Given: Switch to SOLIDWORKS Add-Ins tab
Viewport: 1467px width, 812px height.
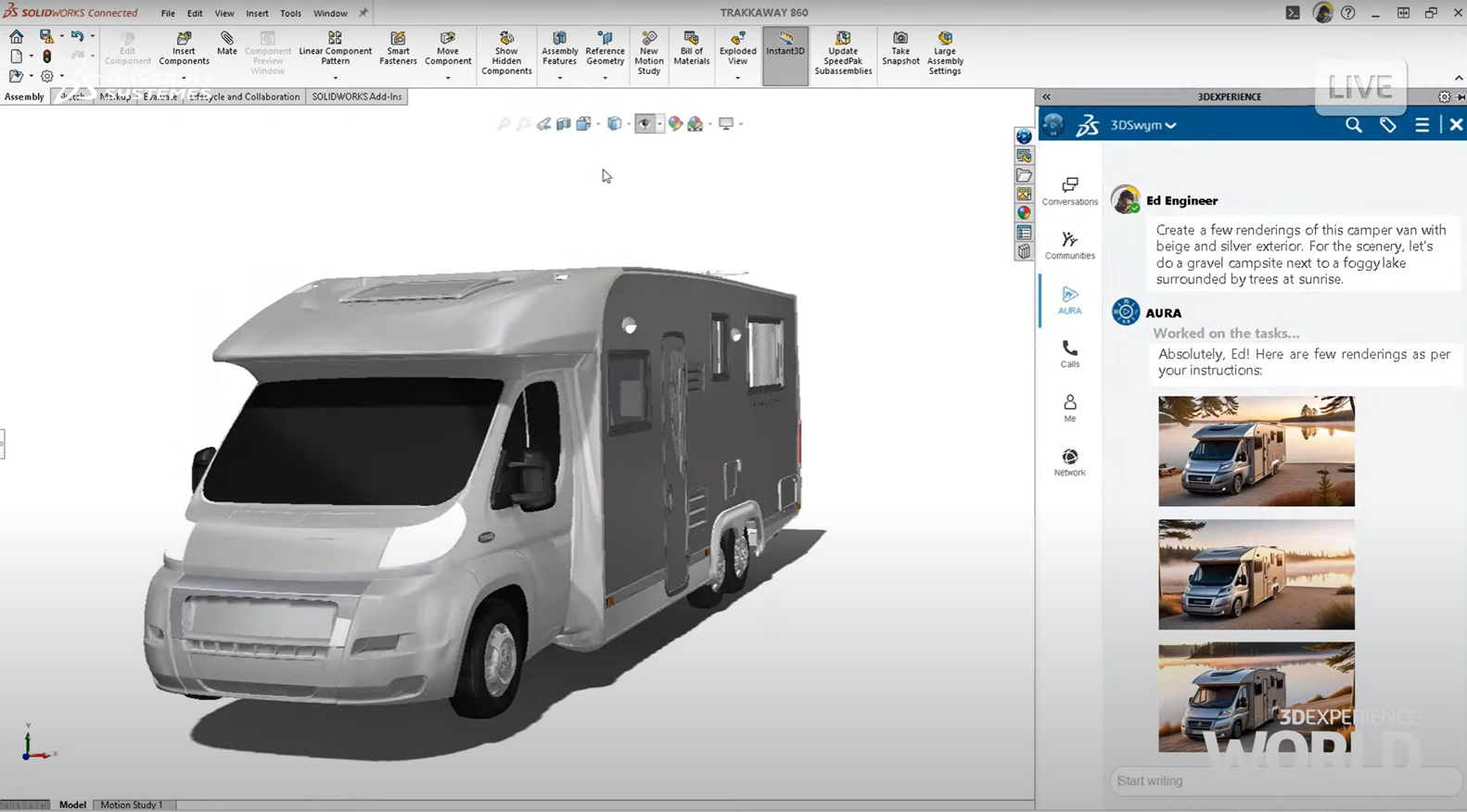Looking at the screenshot, I should click(x=356, y=96).
